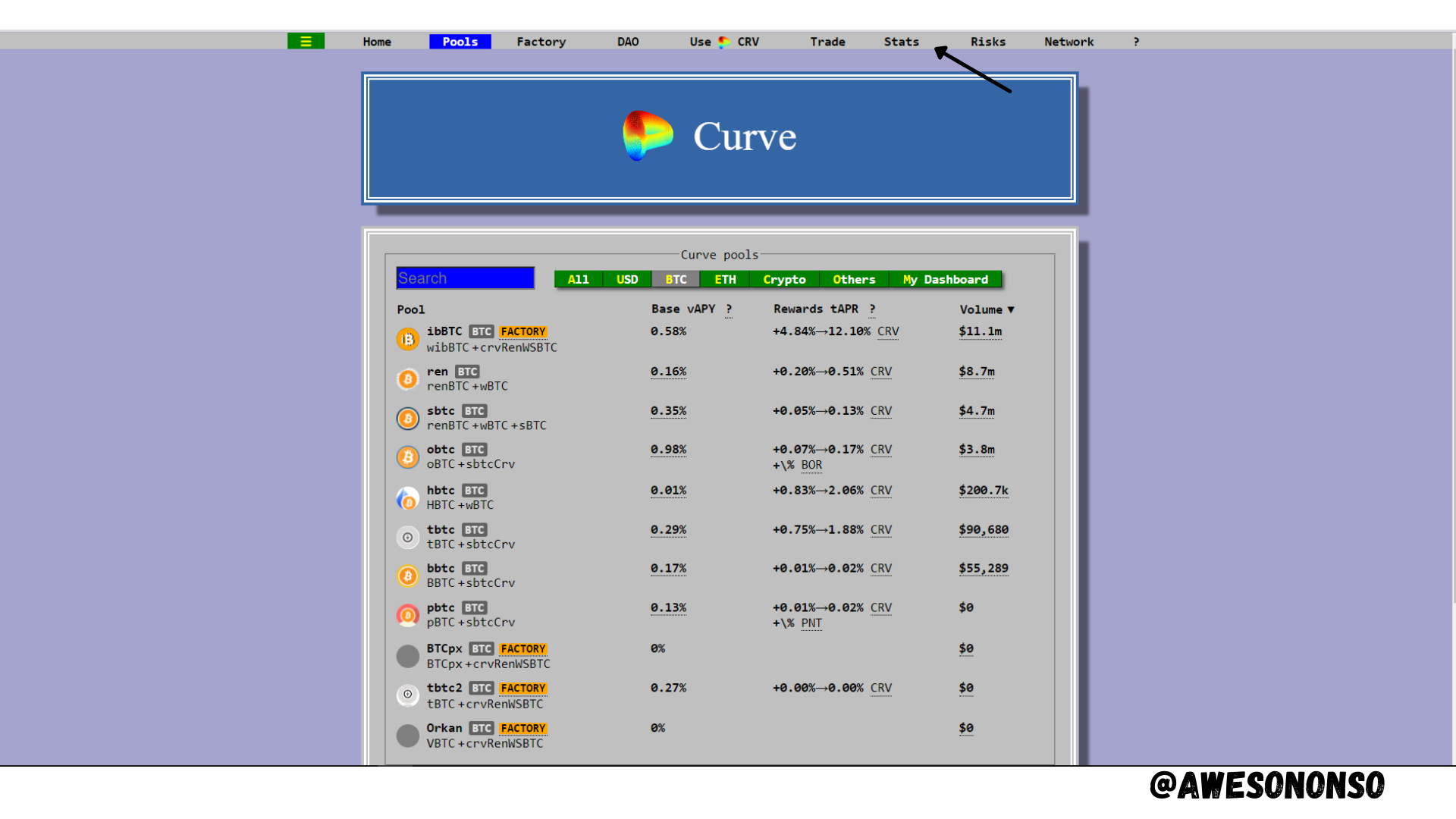Click the pbtc pool coin icon

pos(408,616)
